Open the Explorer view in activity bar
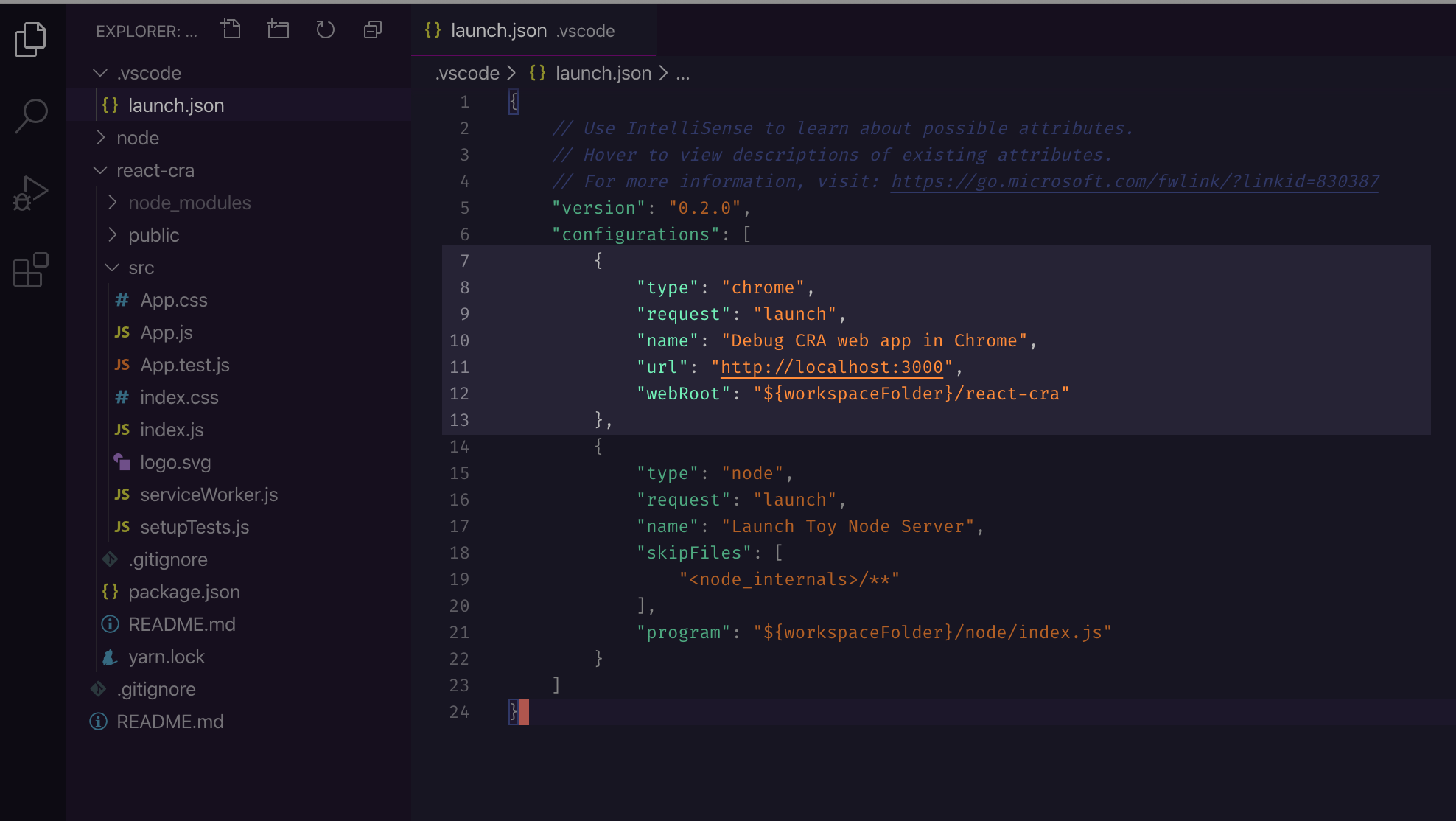 coord(30,39)
